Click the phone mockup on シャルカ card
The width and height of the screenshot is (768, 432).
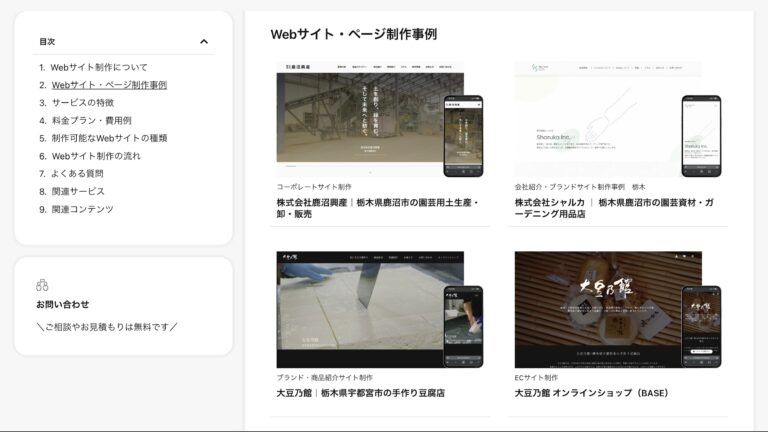click(x=701, y=136)
